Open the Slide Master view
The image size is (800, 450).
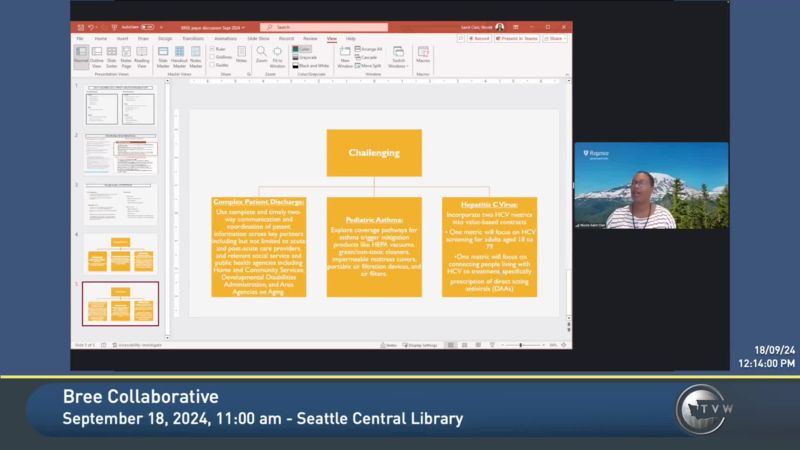tap(162, 55)
